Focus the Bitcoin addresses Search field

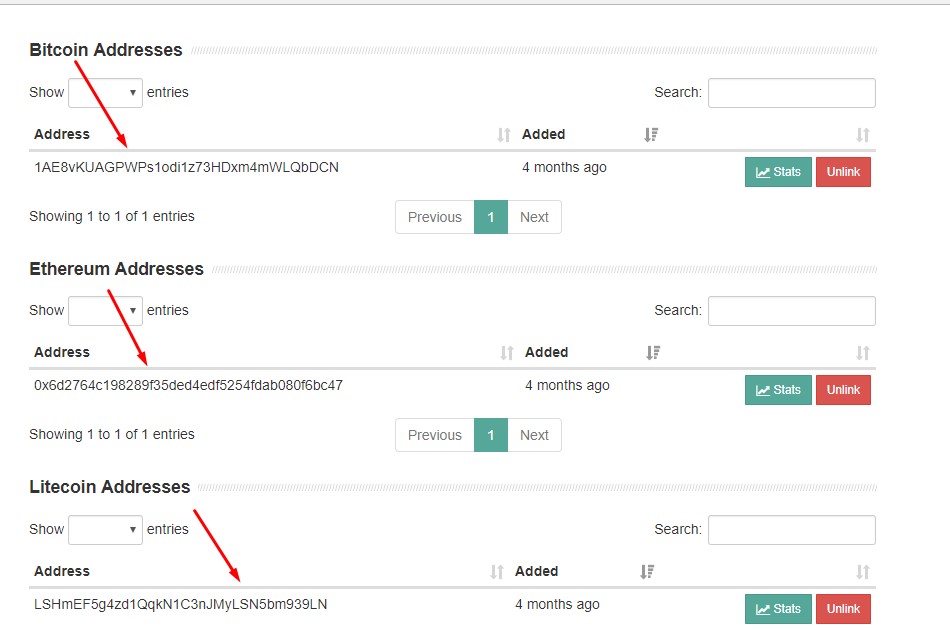click(x=791, y=93)
